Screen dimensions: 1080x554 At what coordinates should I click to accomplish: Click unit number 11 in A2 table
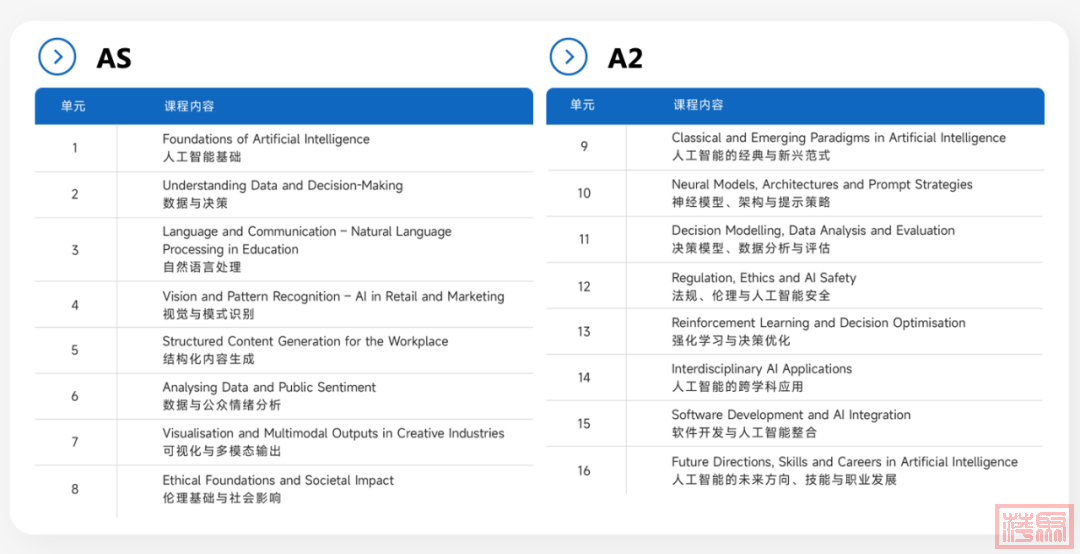(x=584, y=240)
